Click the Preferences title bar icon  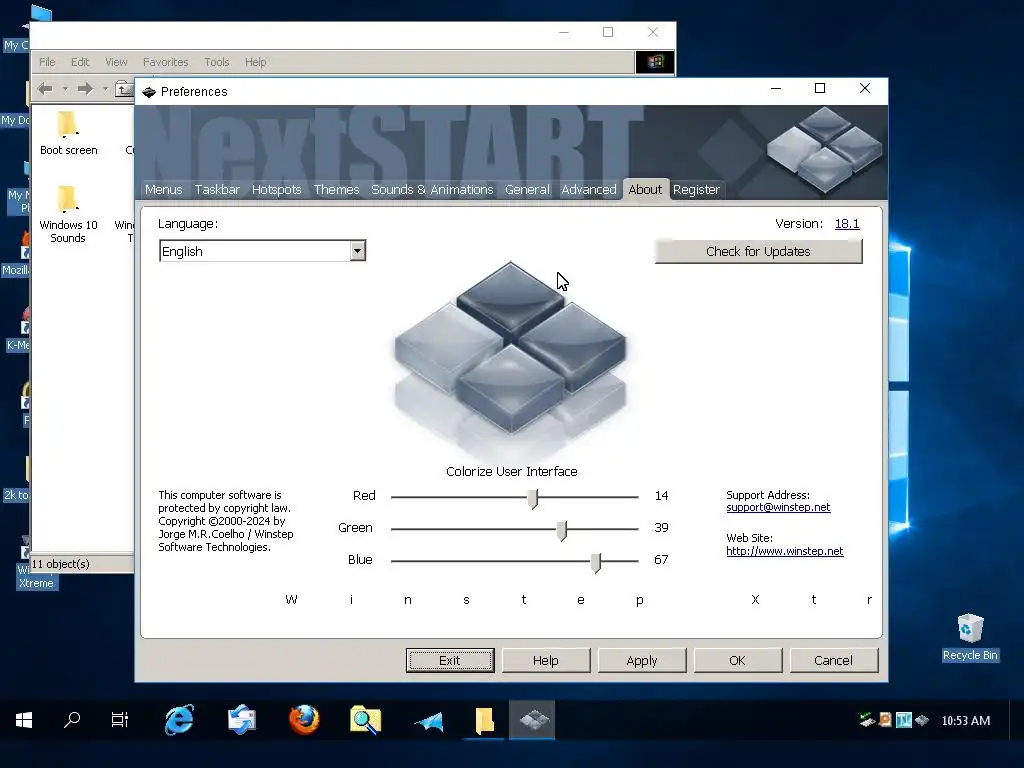[x=149, y=92]
